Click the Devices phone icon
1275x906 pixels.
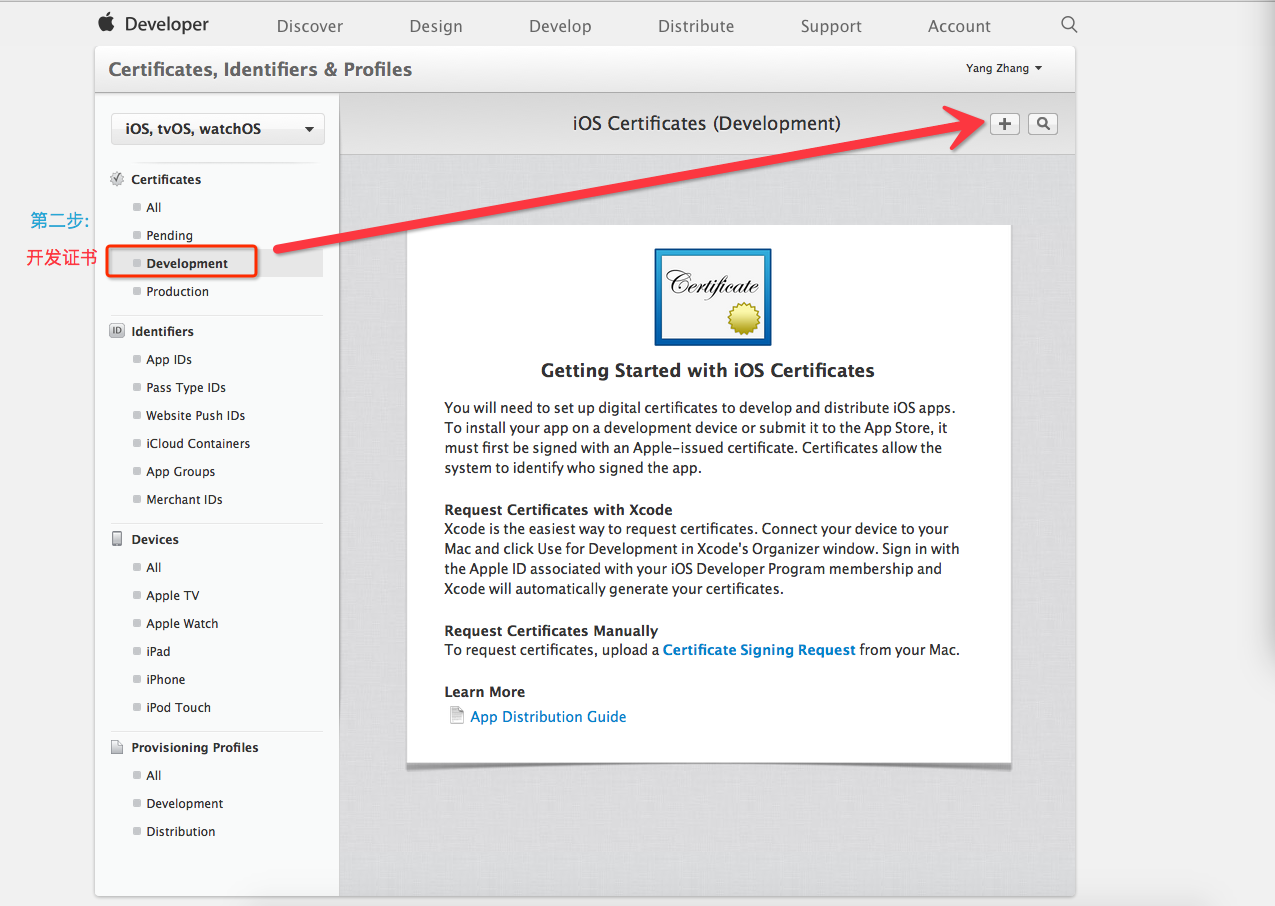[x=117, y=539]
